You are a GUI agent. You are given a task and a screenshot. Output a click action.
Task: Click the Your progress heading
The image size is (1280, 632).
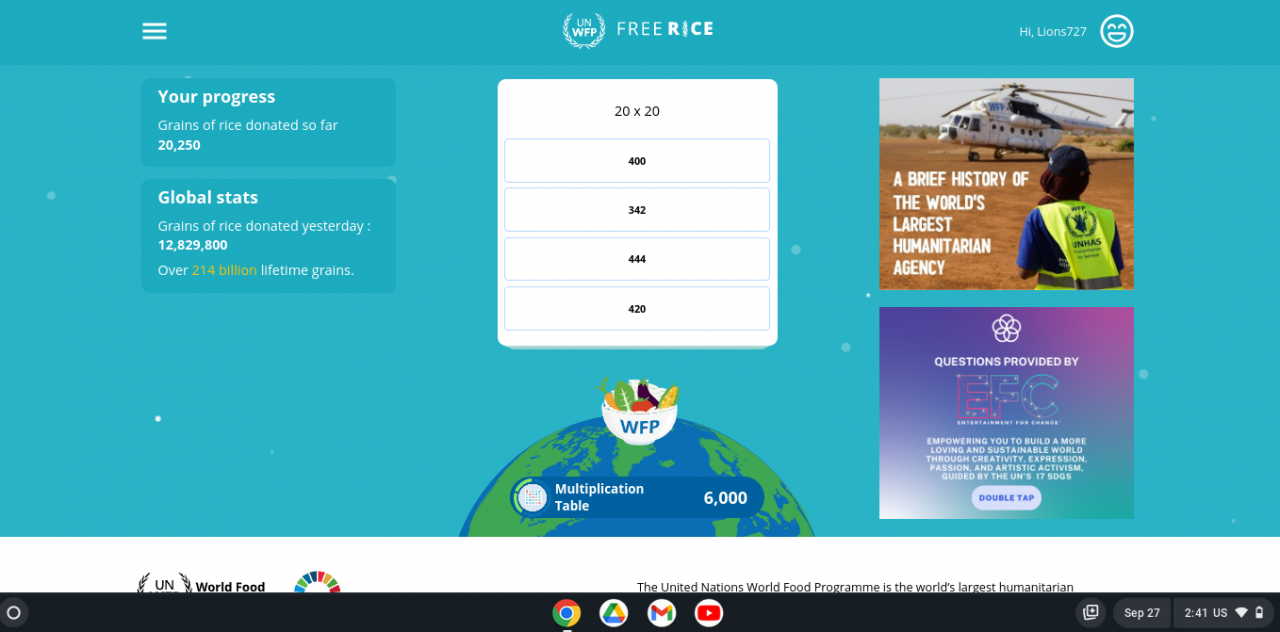[x=216, y=97]
